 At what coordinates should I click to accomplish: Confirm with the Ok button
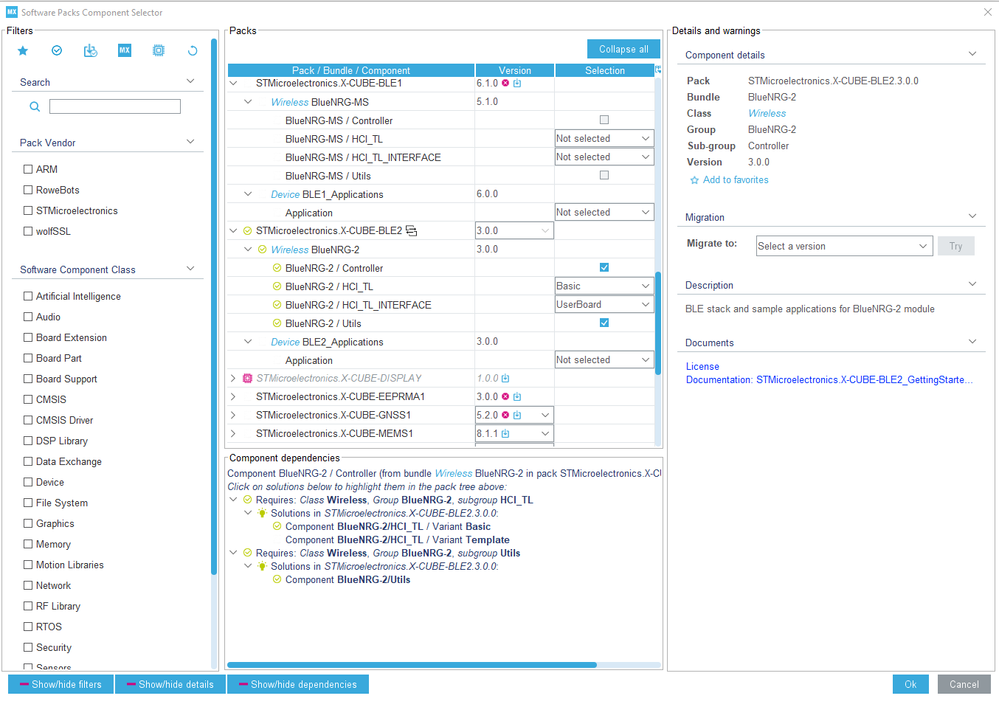[x=910, y=684]
